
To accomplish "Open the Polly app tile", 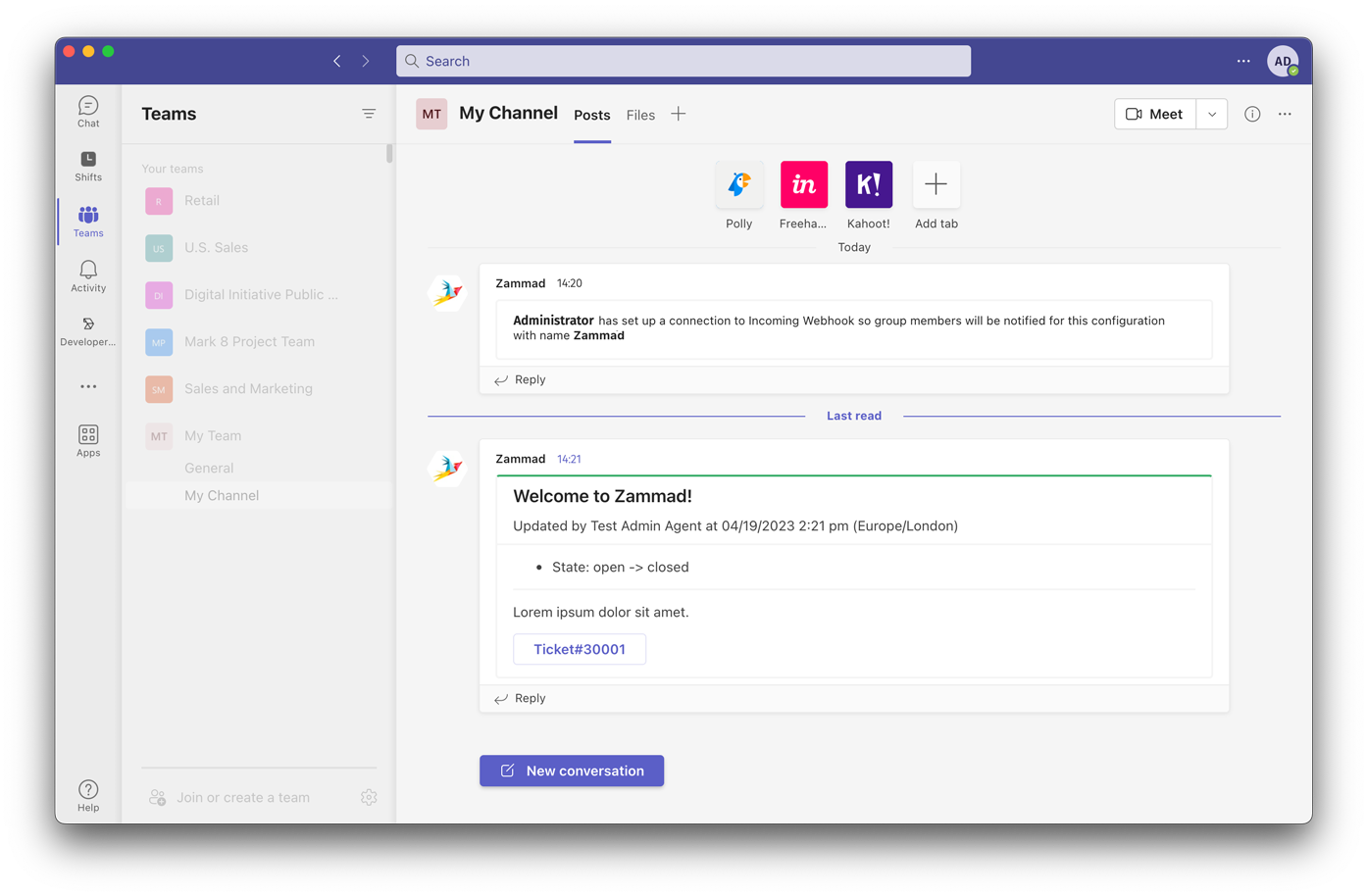I will pos(739,195).
